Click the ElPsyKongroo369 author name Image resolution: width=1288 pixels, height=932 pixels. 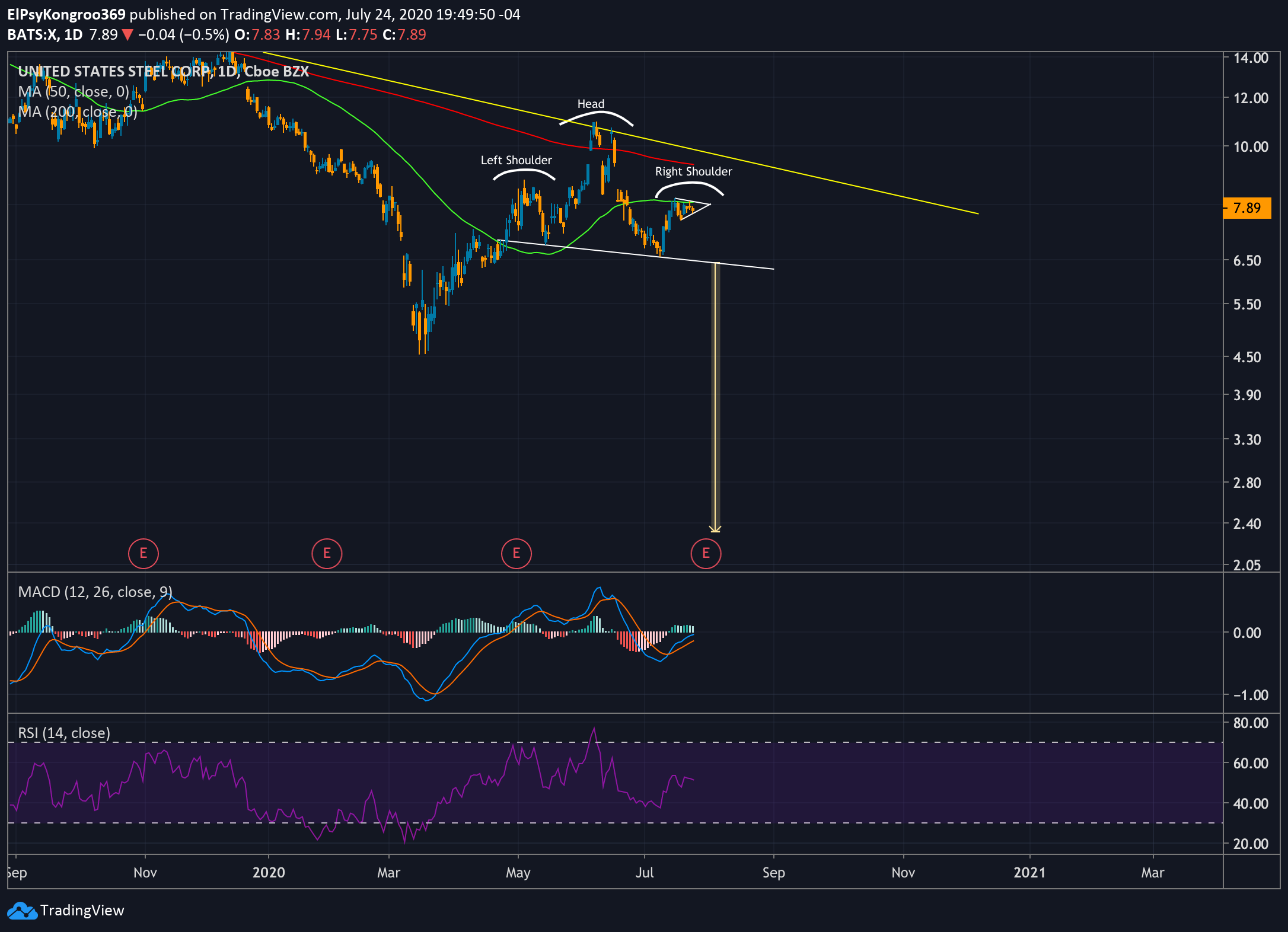(66, 14)
